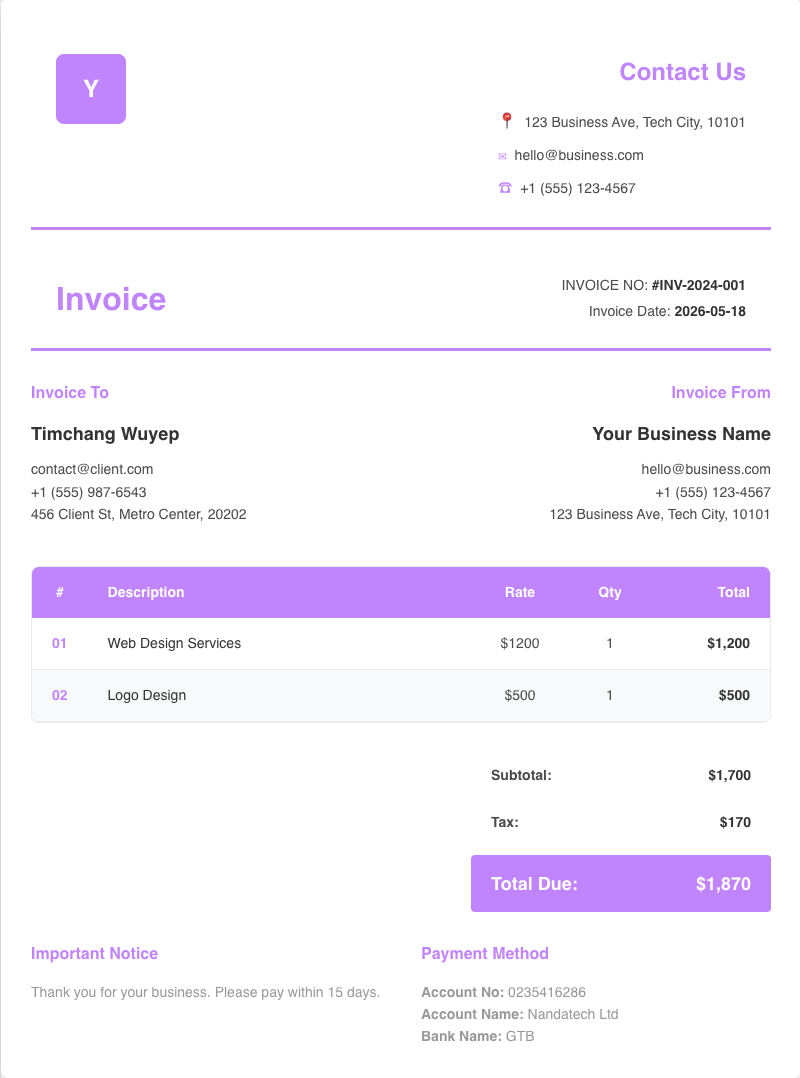Click address 456 Client St, Metro Center

coord(139,514)
